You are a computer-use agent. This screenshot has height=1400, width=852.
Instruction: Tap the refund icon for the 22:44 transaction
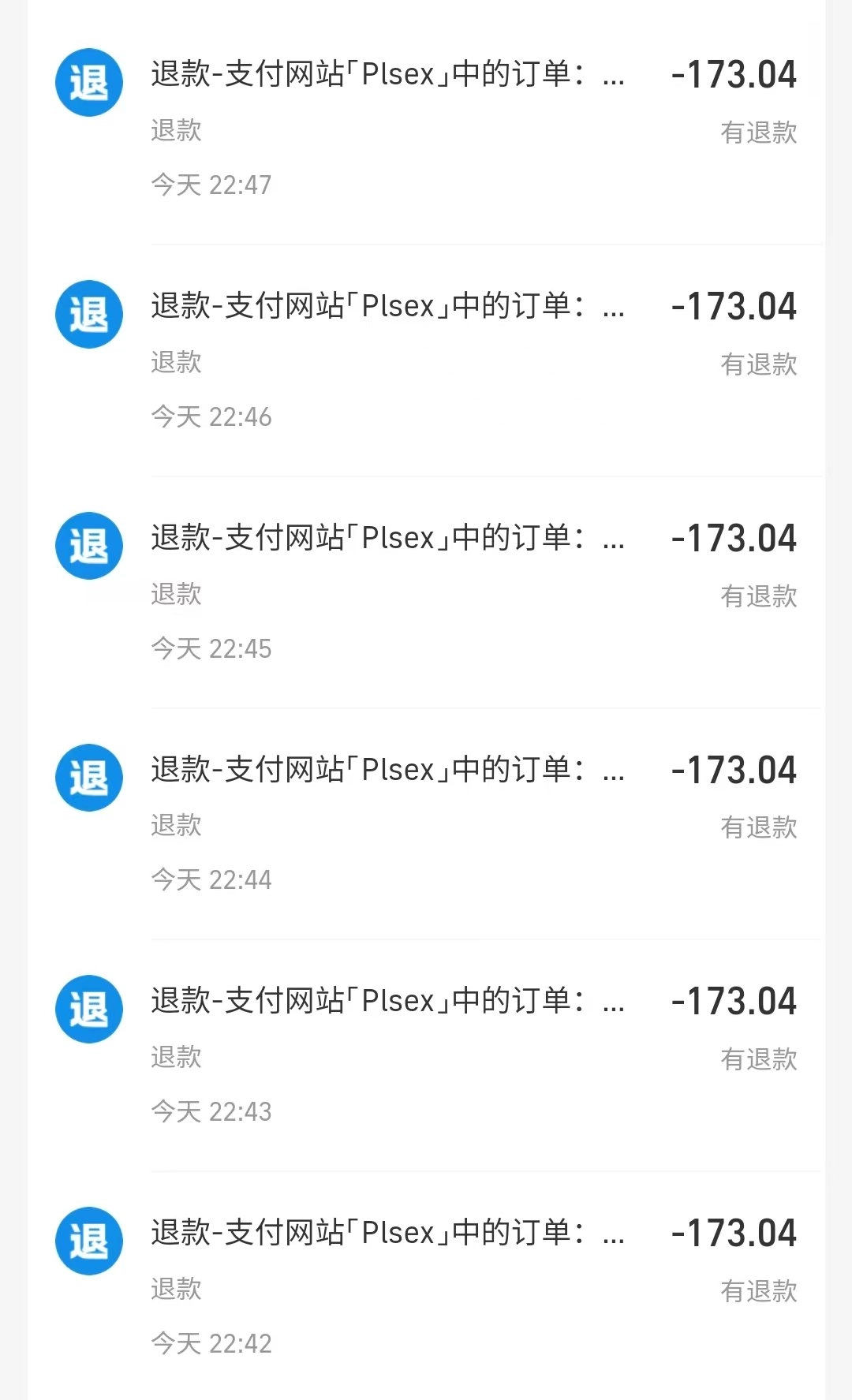click(x=89, y=778)
